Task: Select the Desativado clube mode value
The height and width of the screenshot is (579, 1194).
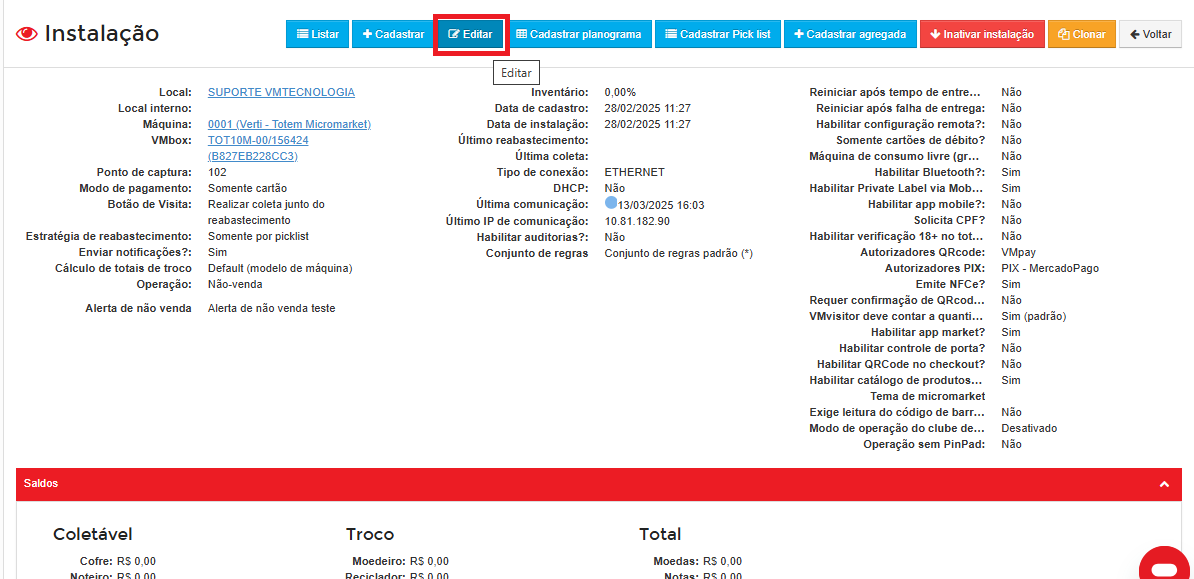Action: click(x=1029, y=428)
